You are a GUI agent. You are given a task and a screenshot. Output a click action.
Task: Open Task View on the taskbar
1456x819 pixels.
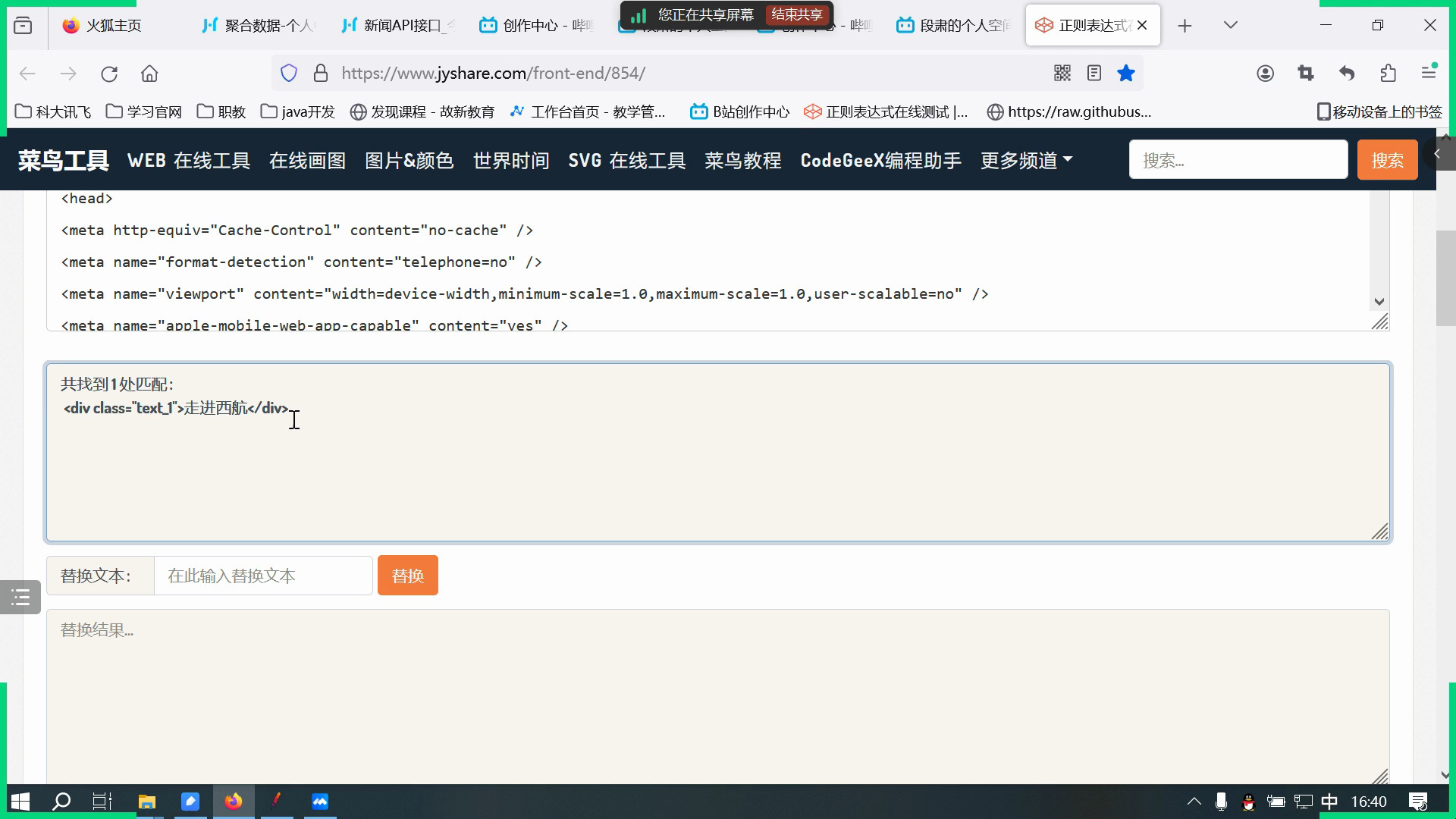(102, 802)
